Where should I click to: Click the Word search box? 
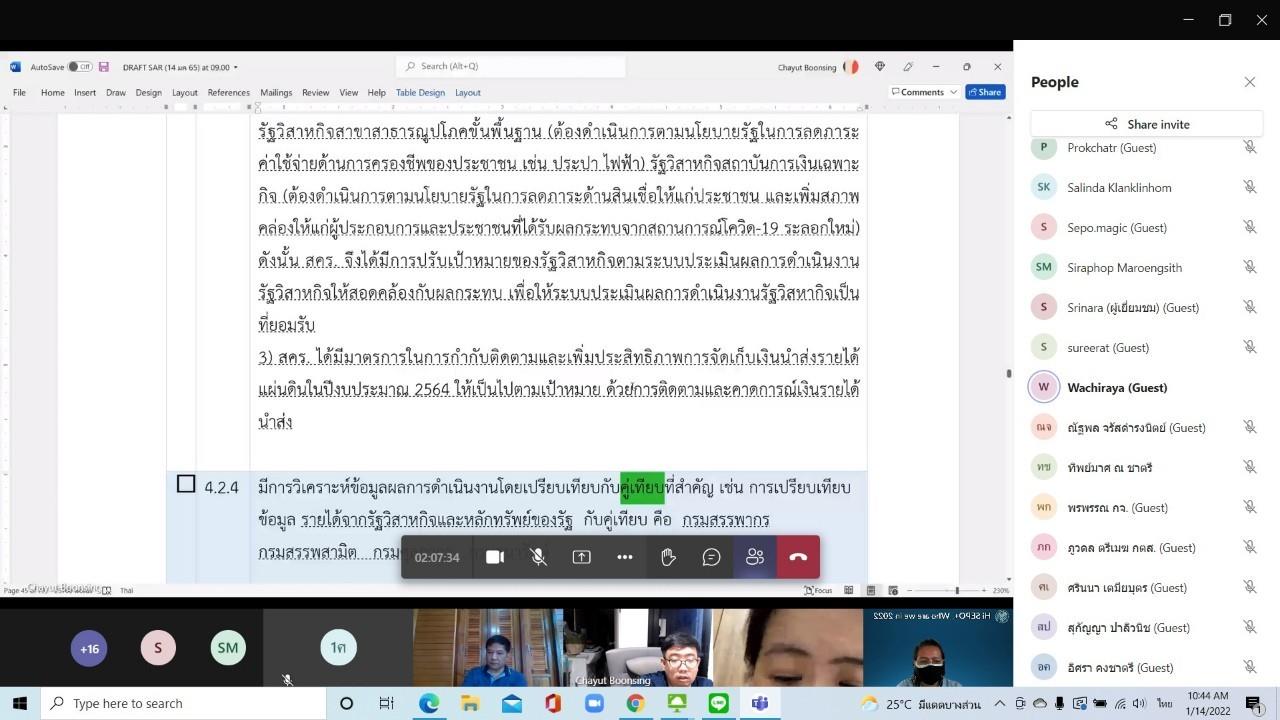(513, 66)
